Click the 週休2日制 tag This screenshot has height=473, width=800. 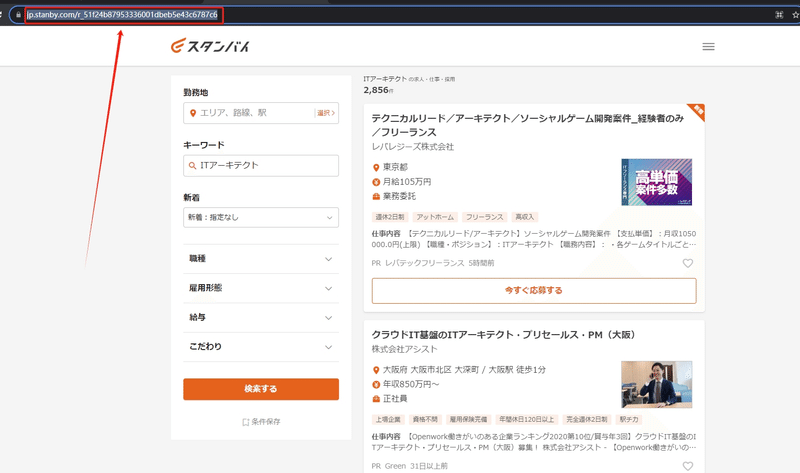click(390, 217)
